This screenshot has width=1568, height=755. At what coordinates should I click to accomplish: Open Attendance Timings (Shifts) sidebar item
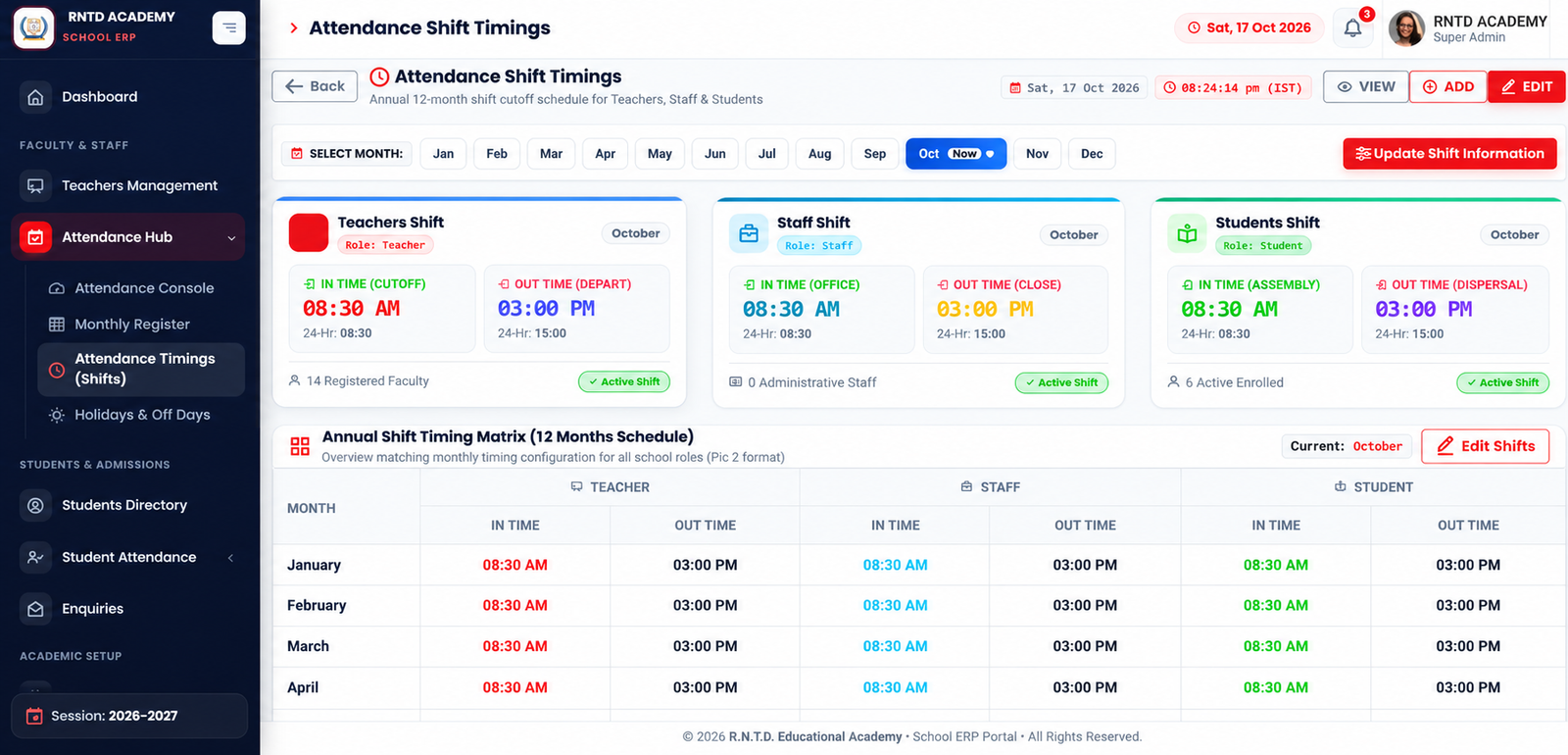[x=141, y=370]
